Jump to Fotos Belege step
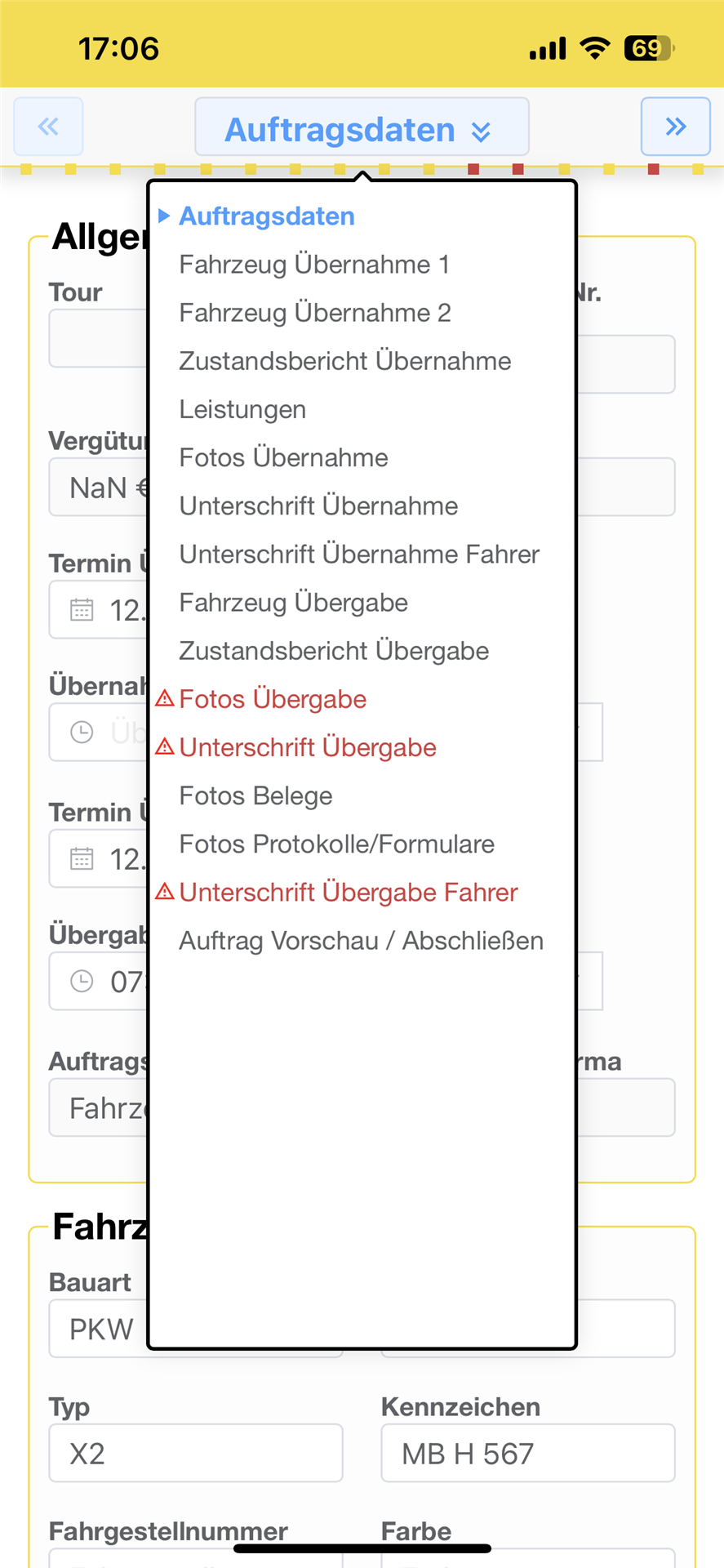Screen dimensions: 724x1568 tap(255, 795)
